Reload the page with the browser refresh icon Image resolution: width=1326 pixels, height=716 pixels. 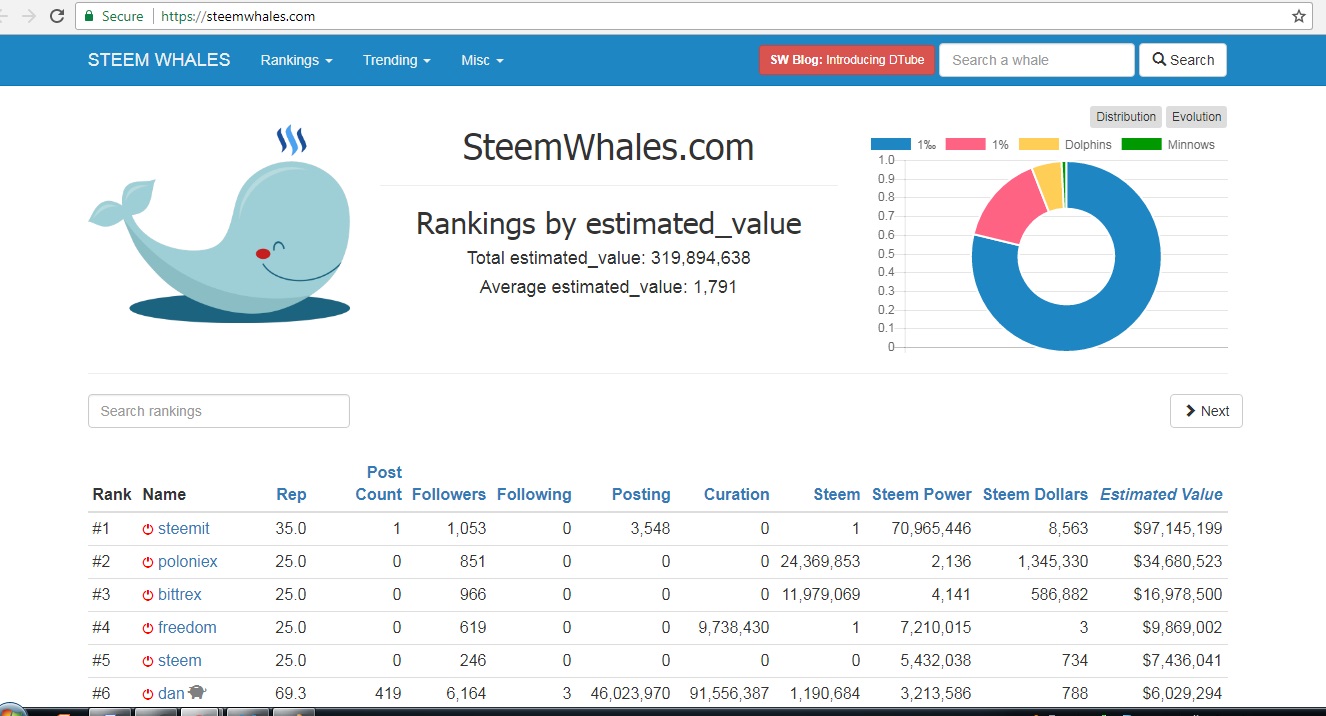coord(56,16)
